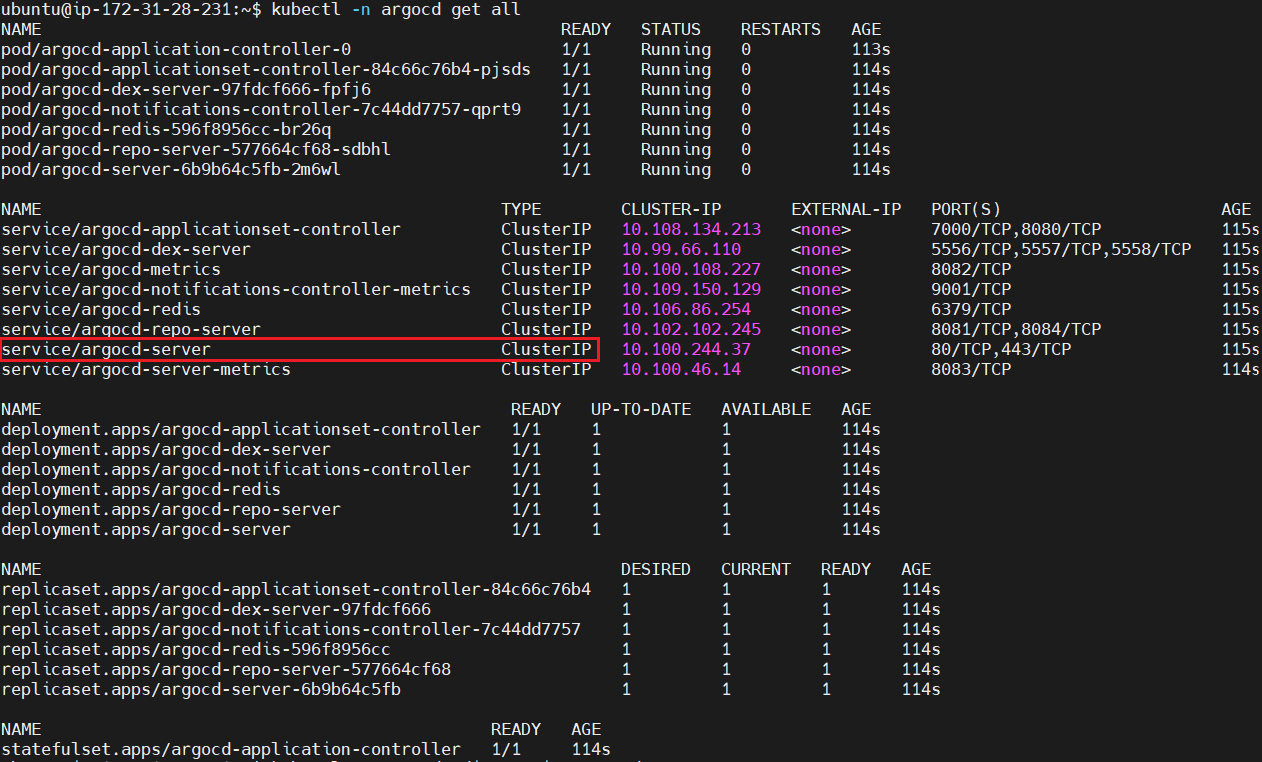Click the red-boxed service/argocd-server row
This screenshot has height=762, width=1262.
tap(299, 349)
